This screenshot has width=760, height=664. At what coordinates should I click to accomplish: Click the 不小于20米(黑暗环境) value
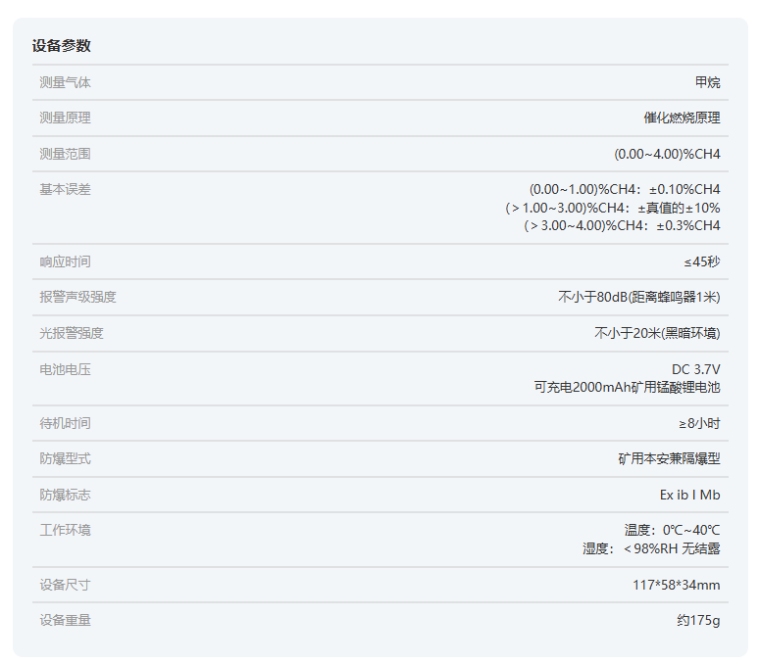657,333
